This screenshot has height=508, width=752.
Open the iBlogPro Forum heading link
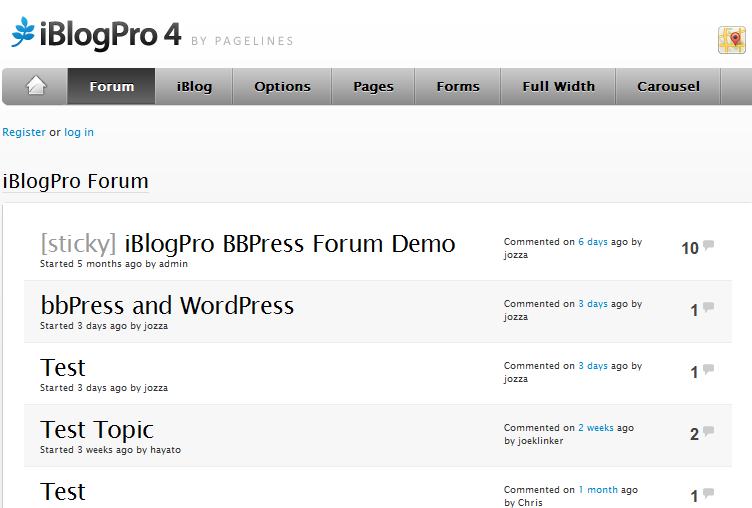pos(75,181)
